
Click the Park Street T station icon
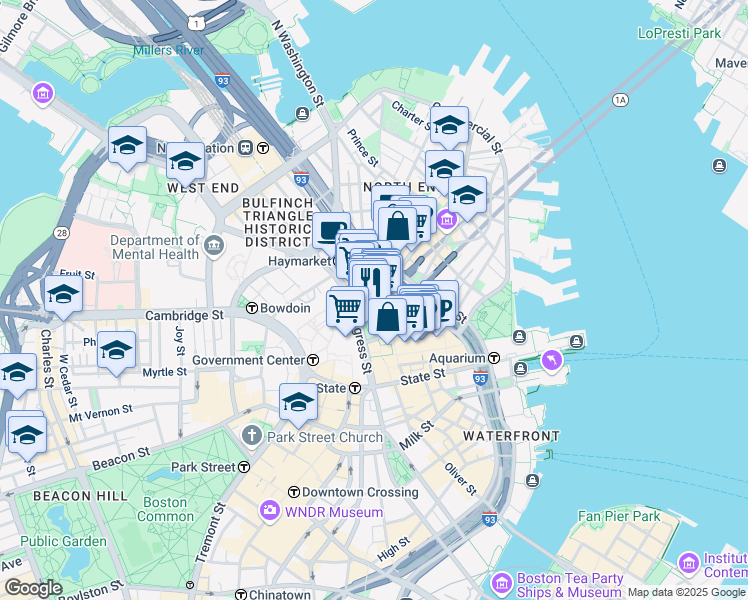pos(244,467)
